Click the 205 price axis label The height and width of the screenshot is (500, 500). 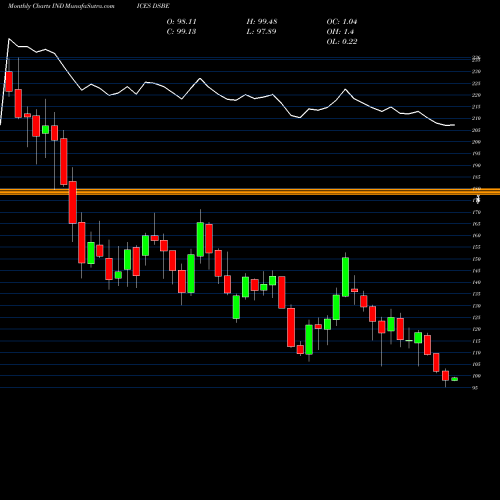click(x=476, y=130)
